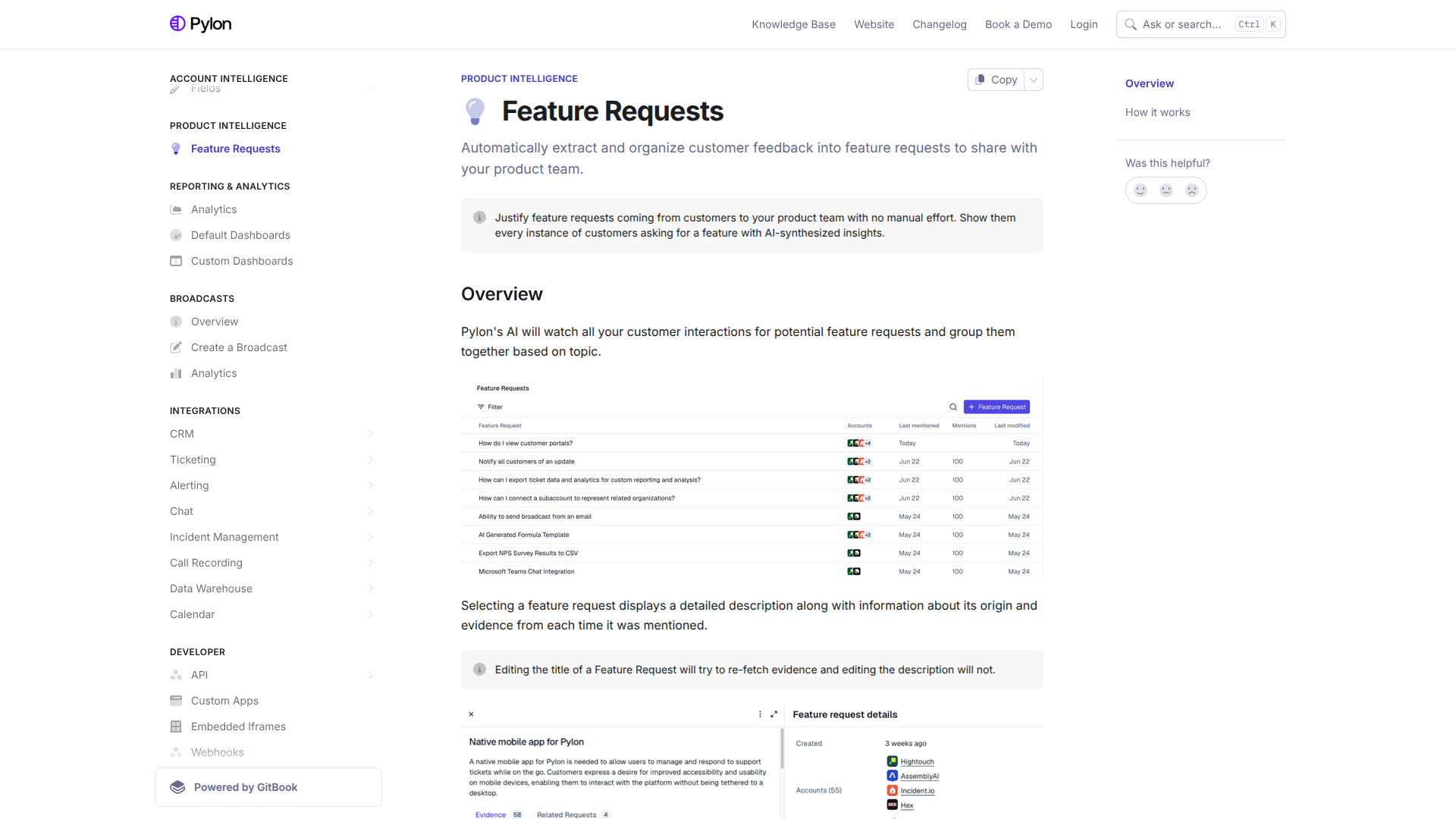Image resolution: width=1456 pixels, height=819 pixels.
Task: Click the Default Dashboards icon
Action: tap(176, 235)
